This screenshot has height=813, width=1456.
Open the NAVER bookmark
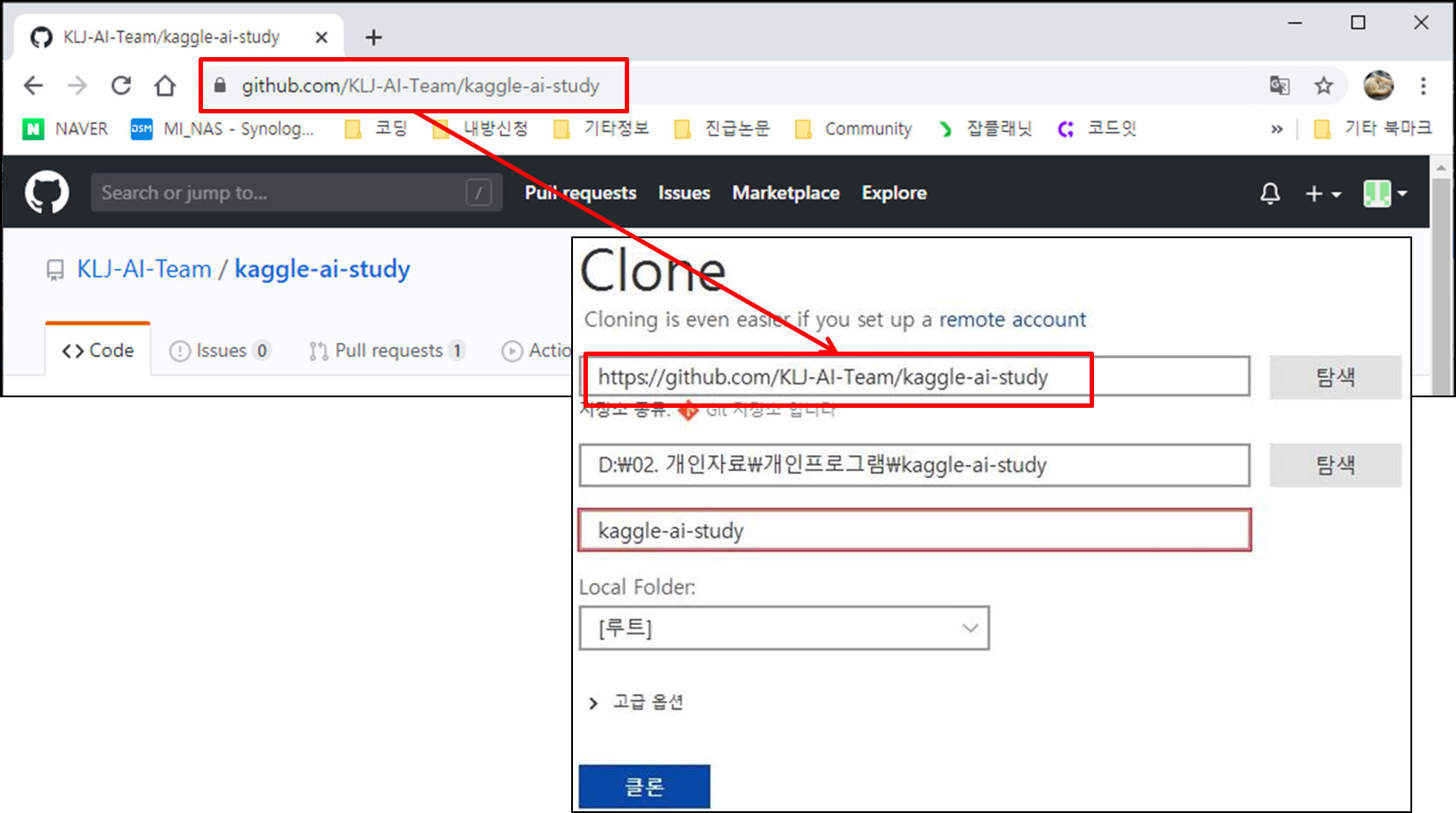pyautogui.click(x=65, y=128)
